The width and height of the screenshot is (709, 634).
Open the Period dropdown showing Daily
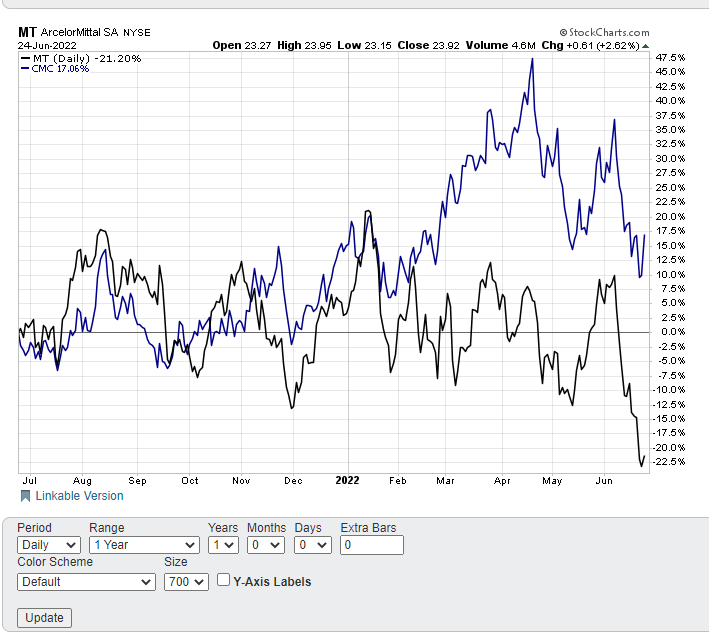pos(49,545)
